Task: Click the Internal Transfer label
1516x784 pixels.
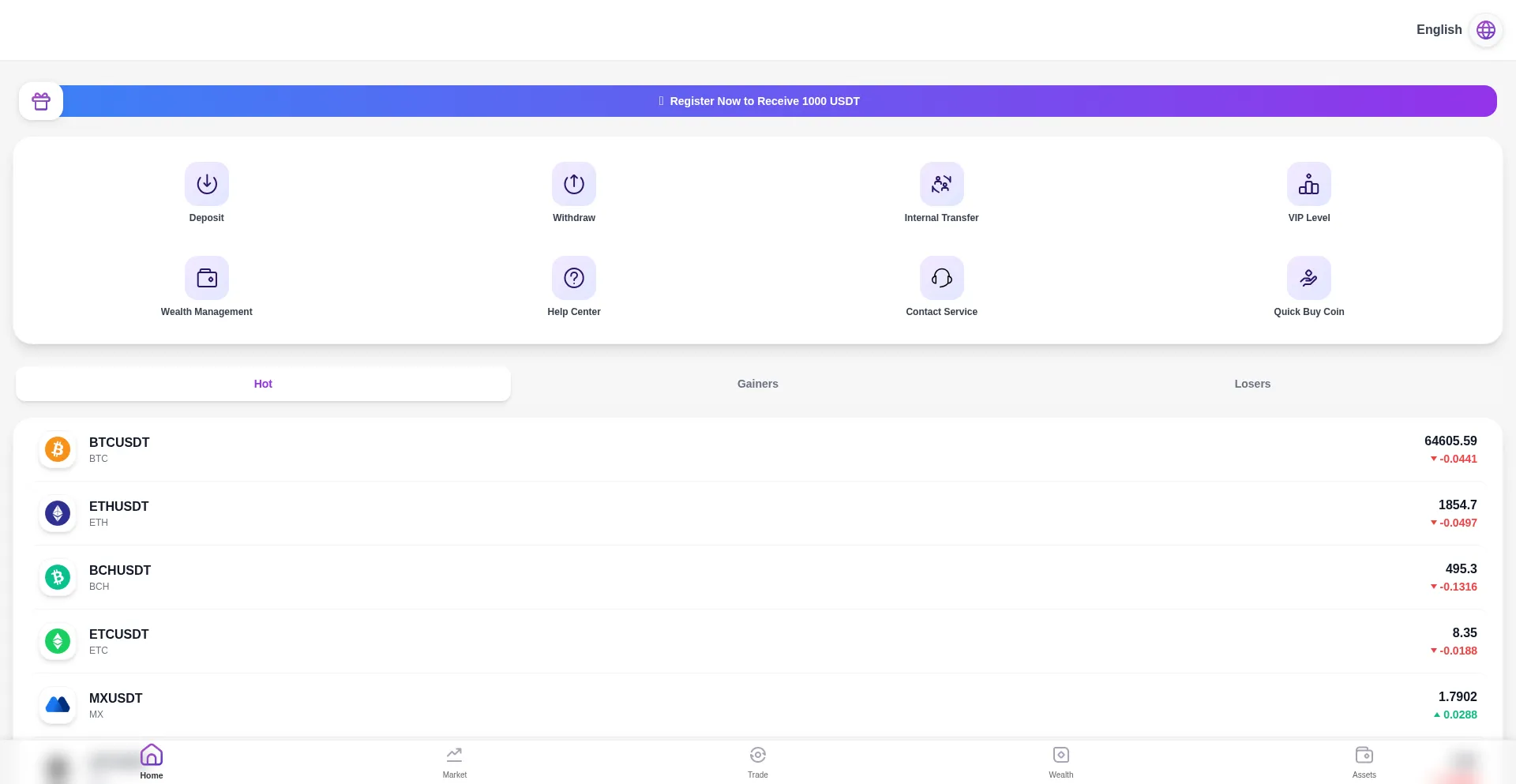Action: tap(942, 218)
